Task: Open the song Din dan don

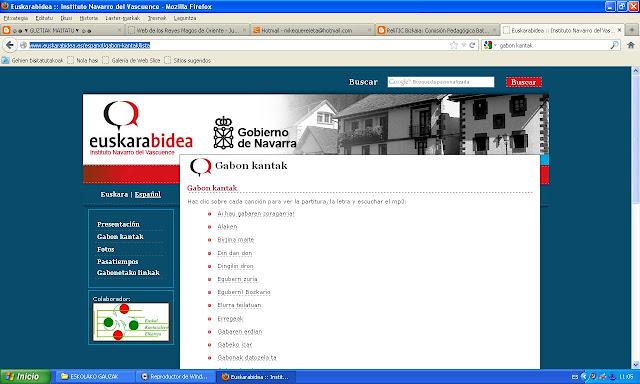Action: point(235,253)
